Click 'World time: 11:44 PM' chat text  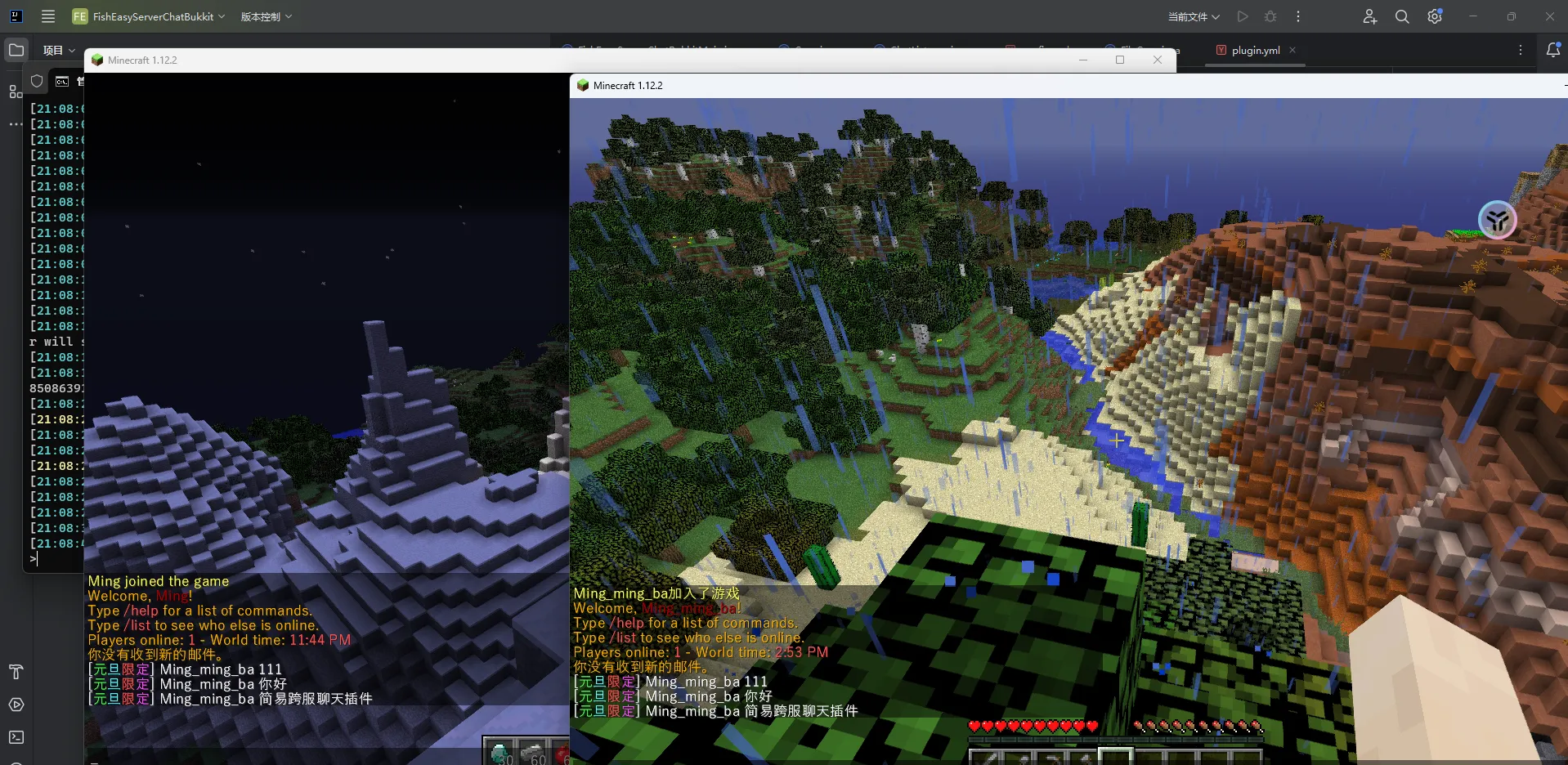click(x=280, y=640)
